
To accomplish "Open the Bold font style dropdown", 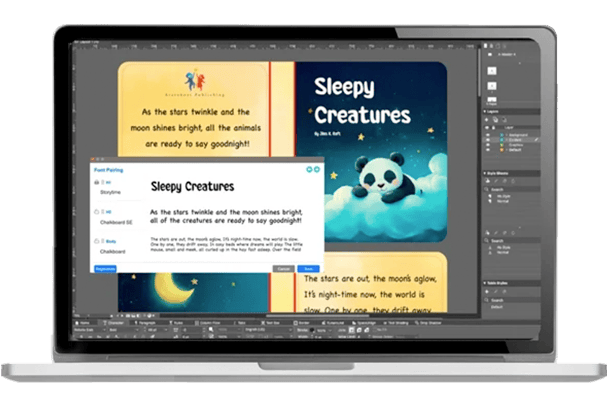I will point(123,330).
